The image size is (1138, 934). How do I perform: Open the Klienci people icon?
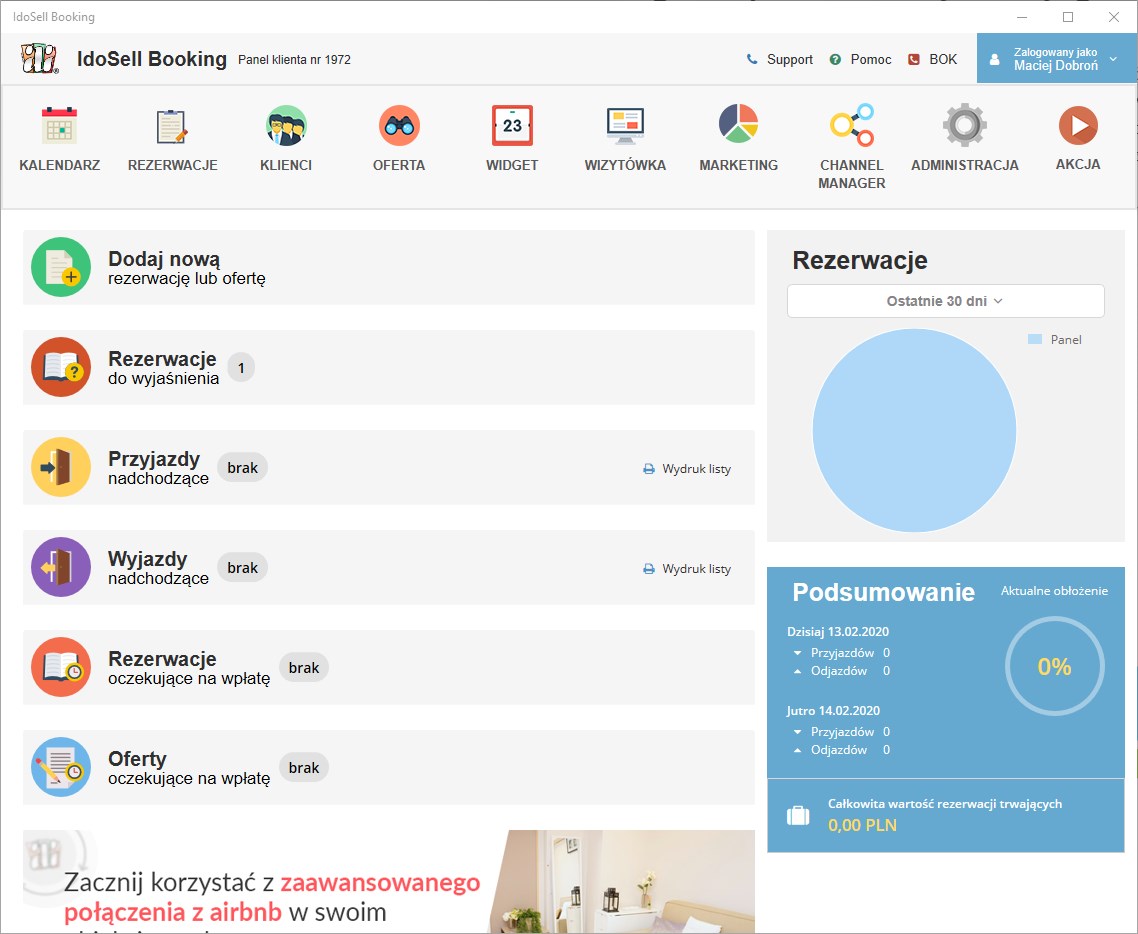pyautogui.click(x=286, y=126)
